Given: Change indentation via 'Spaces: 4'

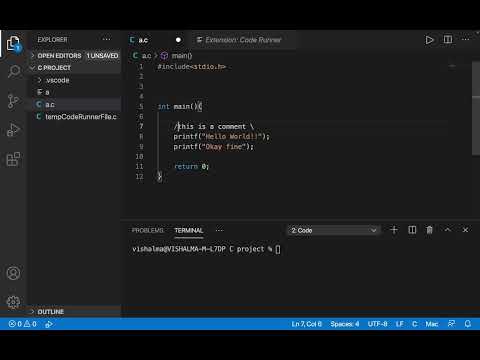Looking at the screenshot, I should (x=345, y=324).
